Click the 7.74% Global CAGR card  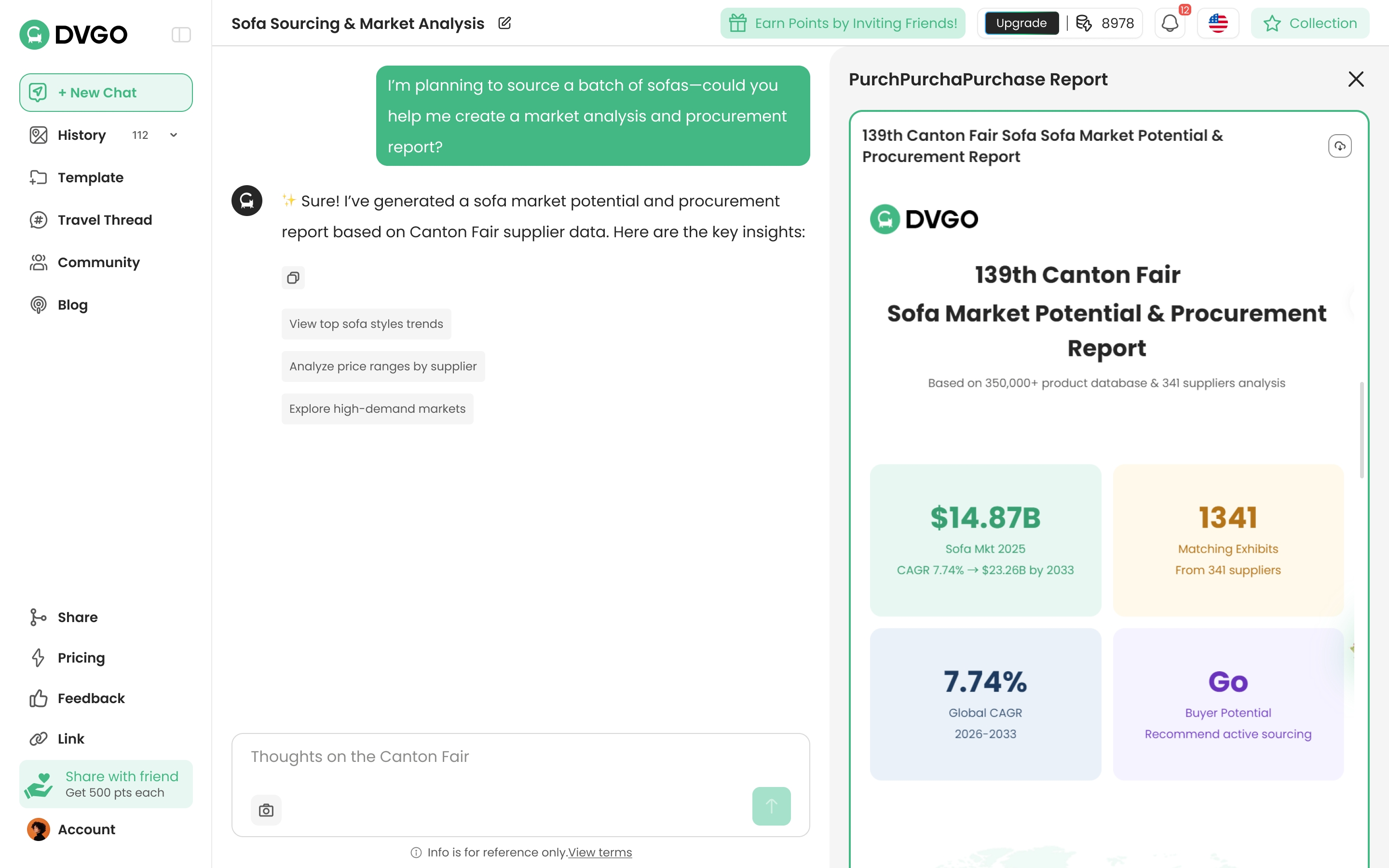tap(985, 704)
